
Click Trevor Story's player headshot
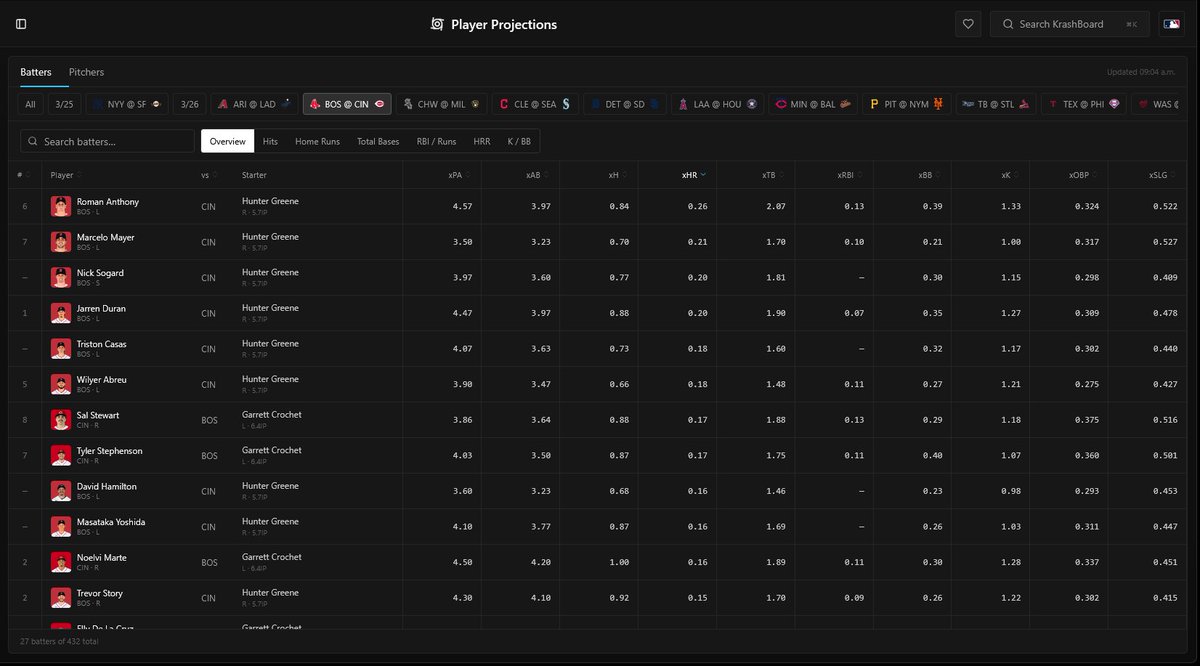click(61, 598)
